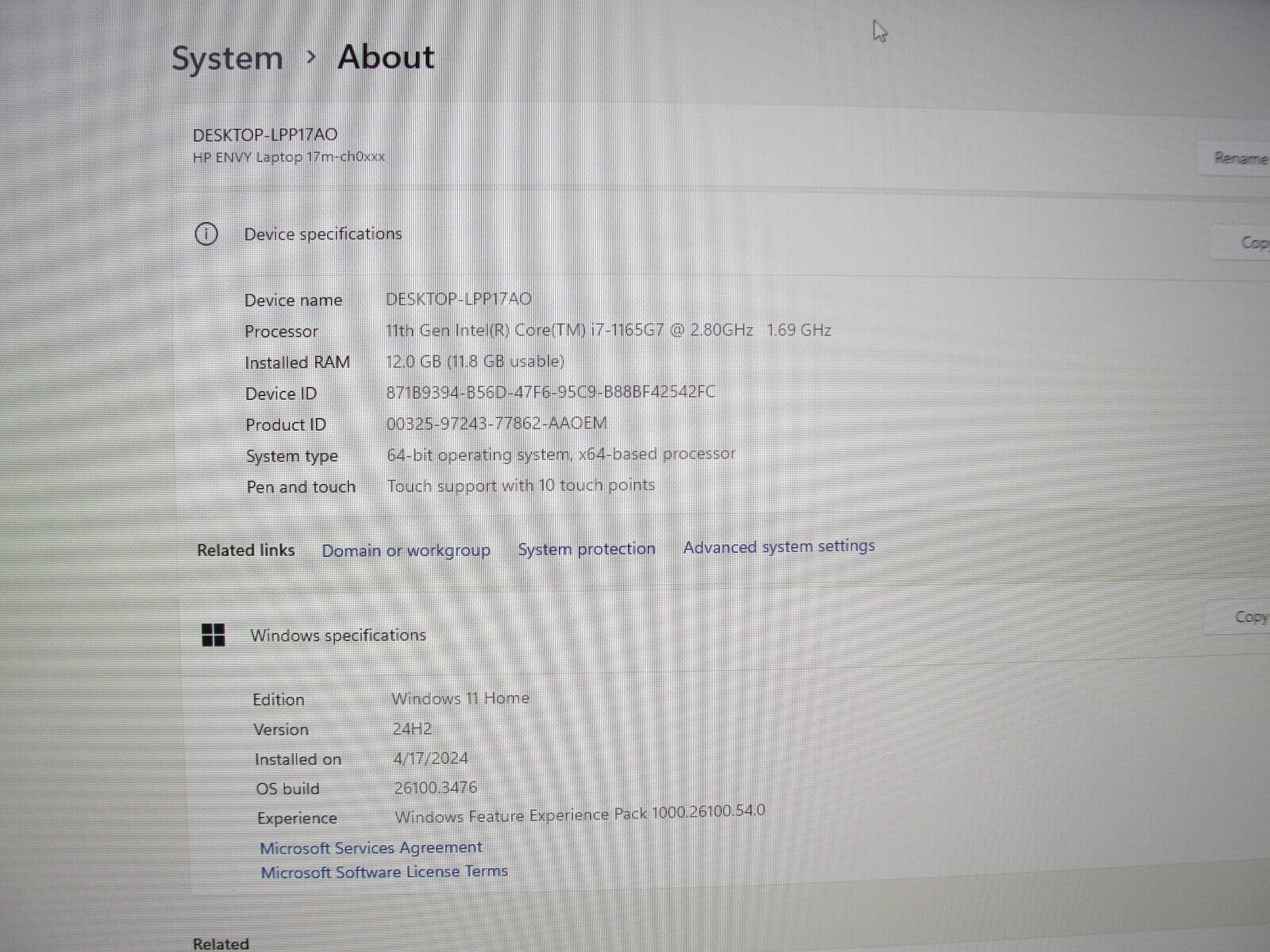Click the Pen and touch label

301,487
